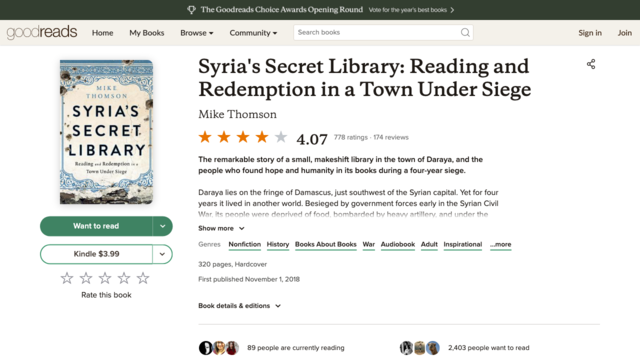
Task: Click the currently reading user avatars
Action: tap(219, 348)
